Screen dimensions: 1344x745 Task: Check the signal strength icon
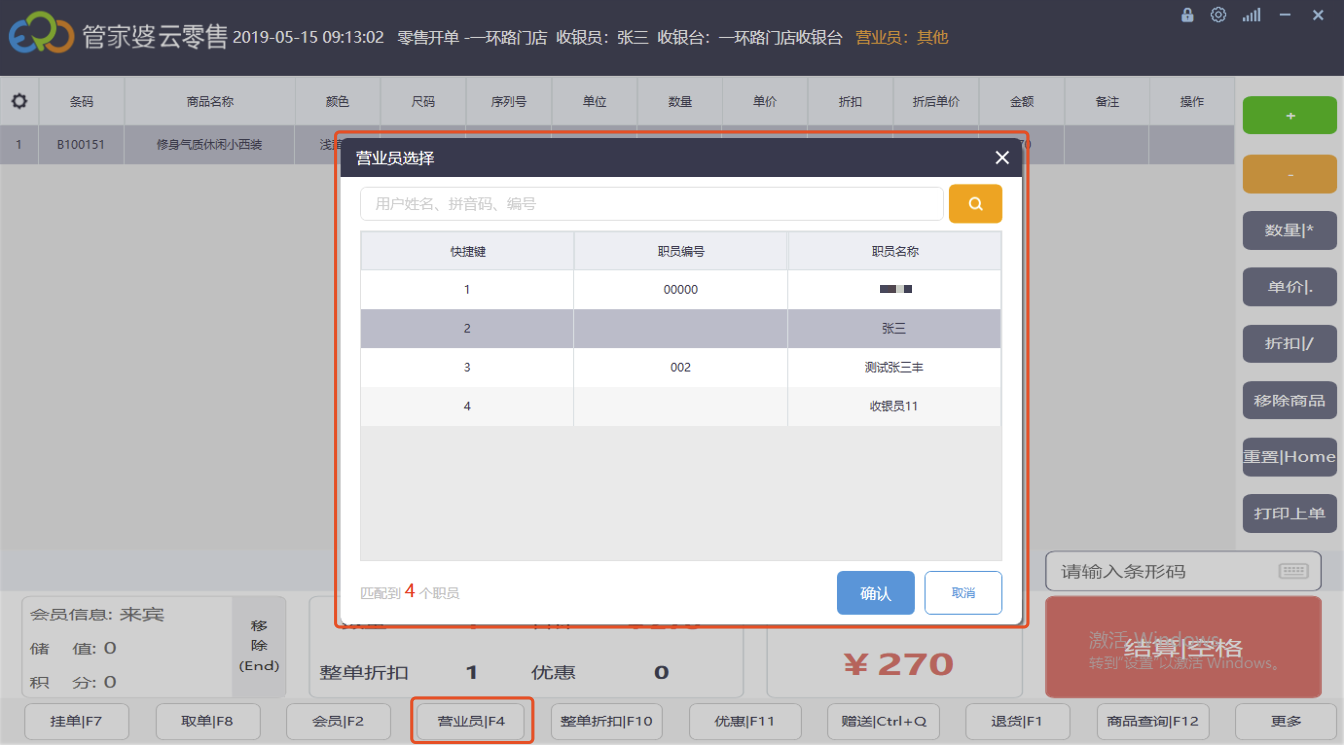click(1251, 15)
